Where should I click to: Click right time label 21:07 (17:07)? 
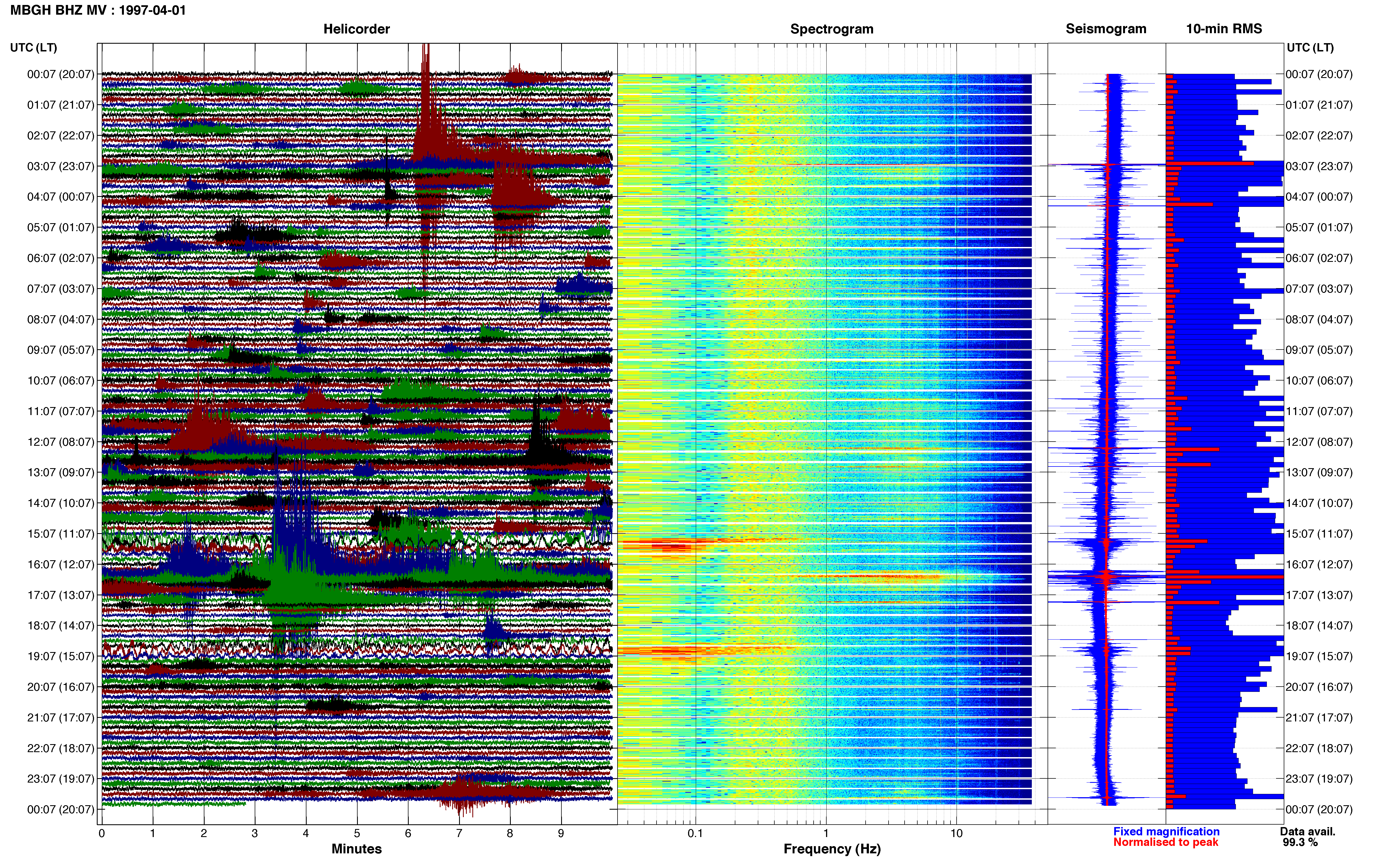(x=1319, y=718)
